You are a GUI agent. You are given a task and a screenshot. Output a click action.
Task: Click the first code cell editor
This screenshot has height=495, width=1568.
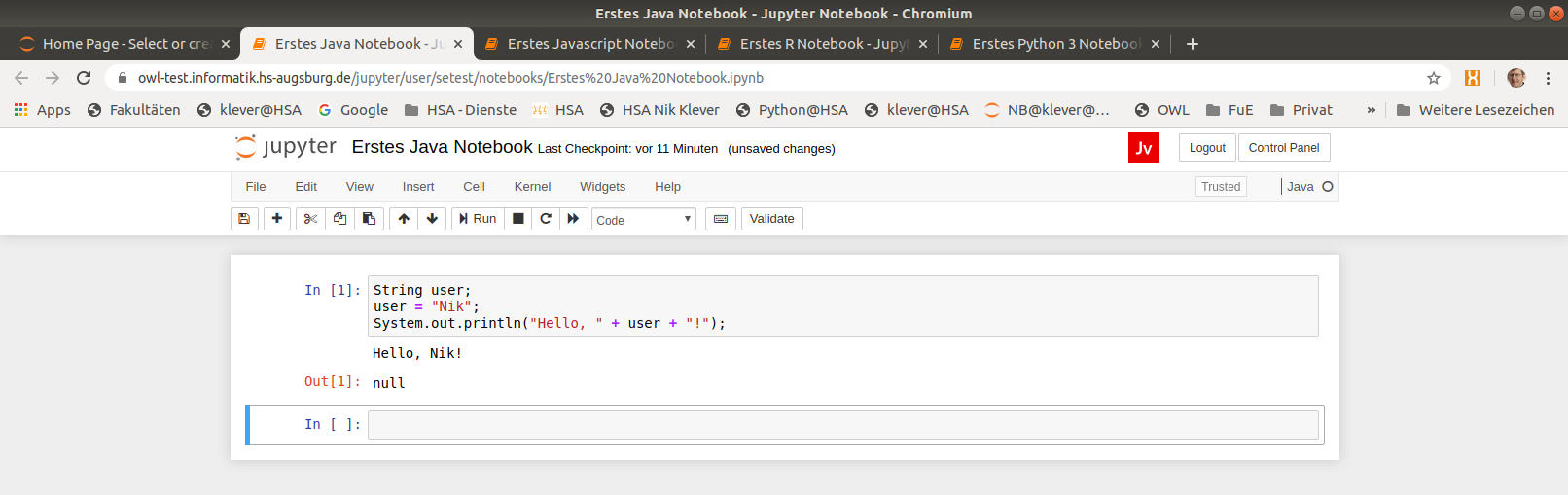point(843,306)
